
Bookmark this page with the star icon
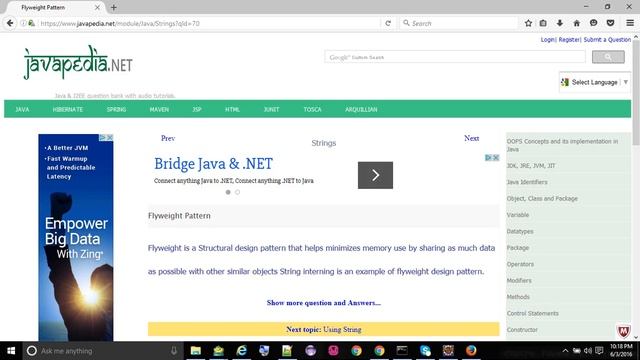point(528,23)
